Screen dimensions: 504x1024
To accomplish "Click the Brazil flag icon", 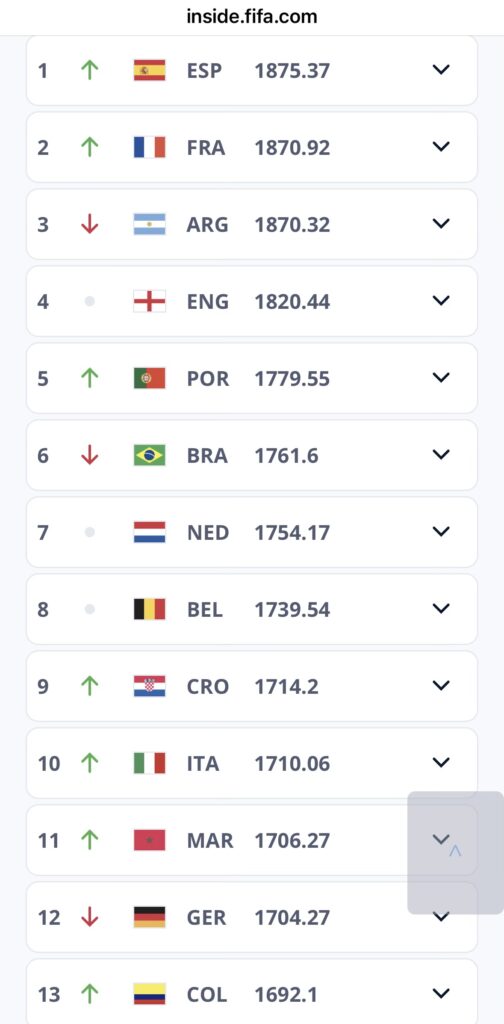I will (x=150, y=455).
